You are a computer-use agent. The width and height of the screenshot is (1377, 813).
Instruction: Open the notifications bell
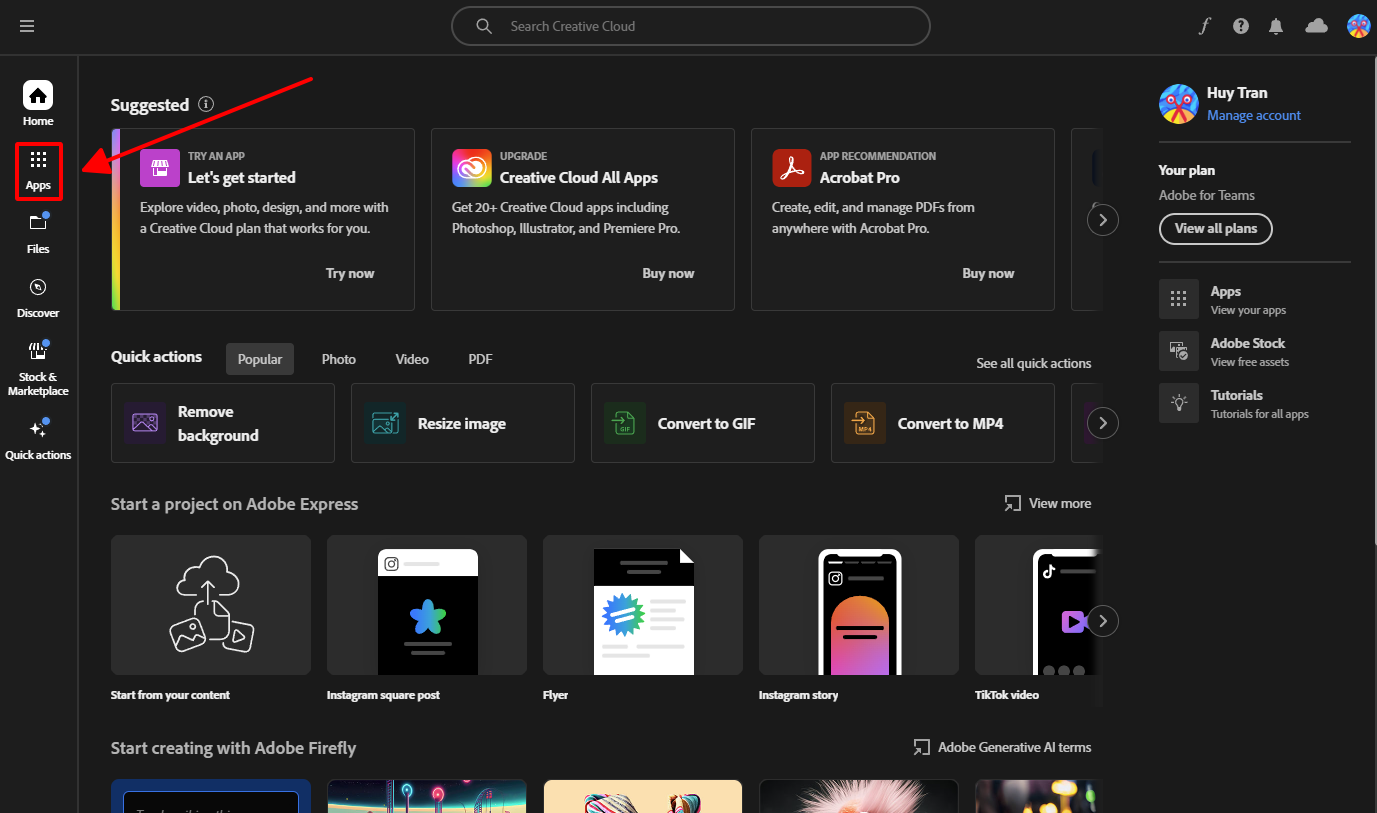(1276, 27)
